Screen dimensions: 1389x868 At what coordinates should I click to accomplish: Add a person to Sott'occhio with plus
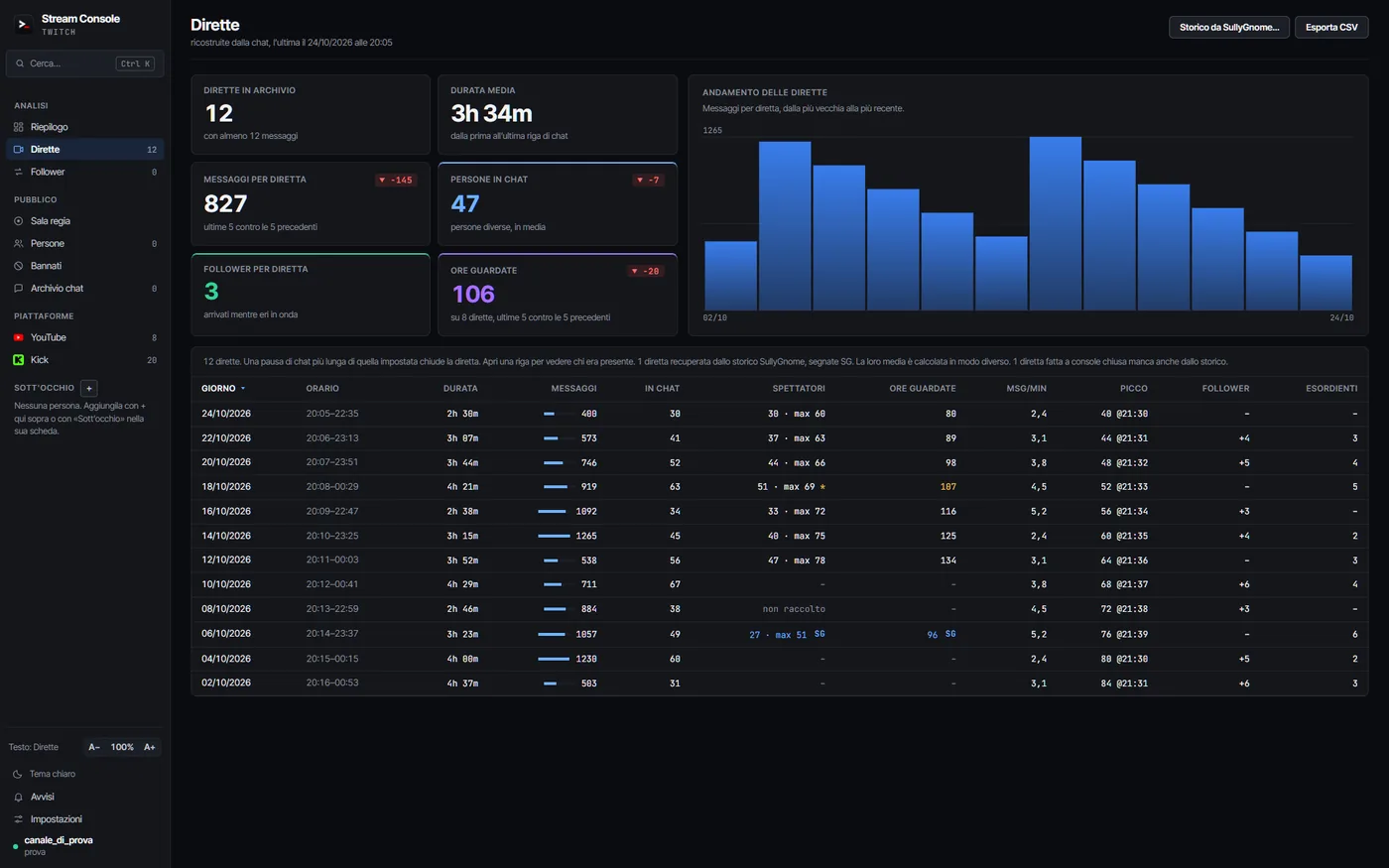[88, 388]
